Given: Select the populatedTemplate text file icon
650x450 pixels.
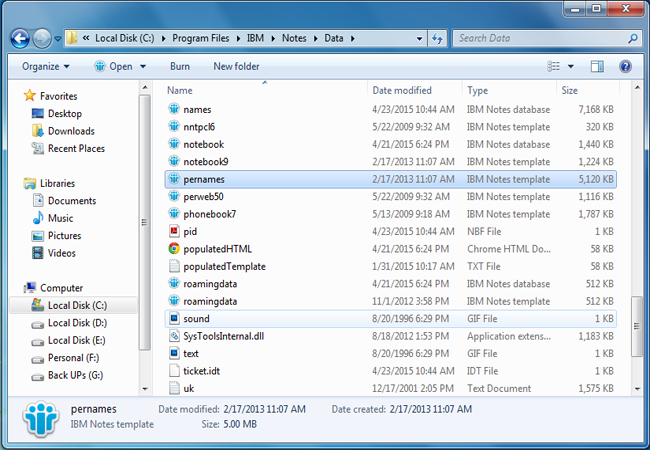Looking at the screenshot, I should click(x=174, y=266).
